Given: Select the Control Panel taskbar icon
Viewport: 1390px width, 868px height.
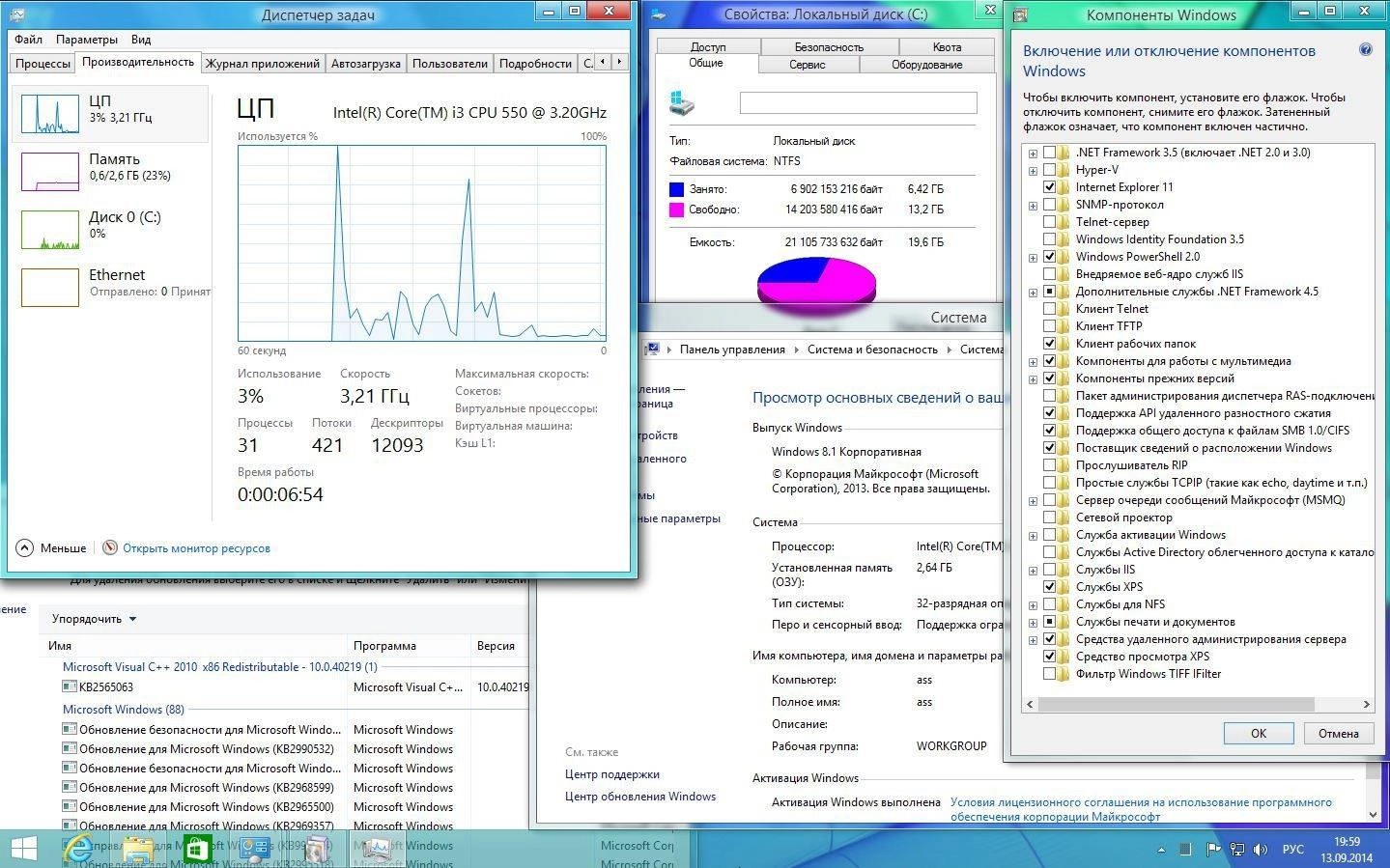Looking at the screenshot, I should coord(255,849).
